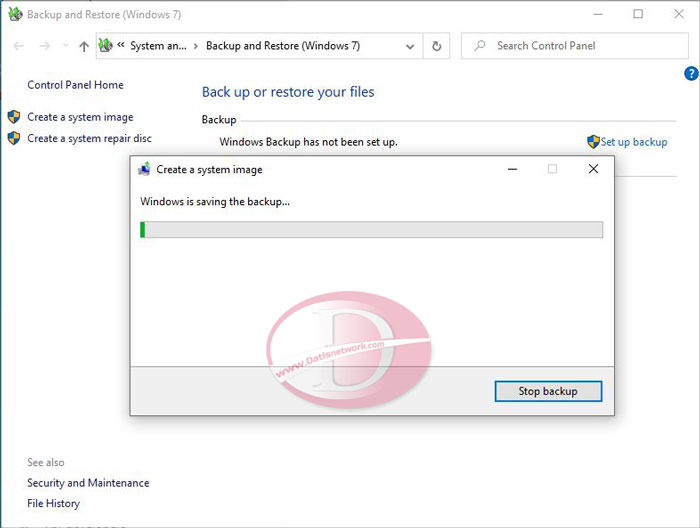Click 'Windows is saving the backup...' text
The width and height of the screenshot is (700, 528).
(215, 202)
